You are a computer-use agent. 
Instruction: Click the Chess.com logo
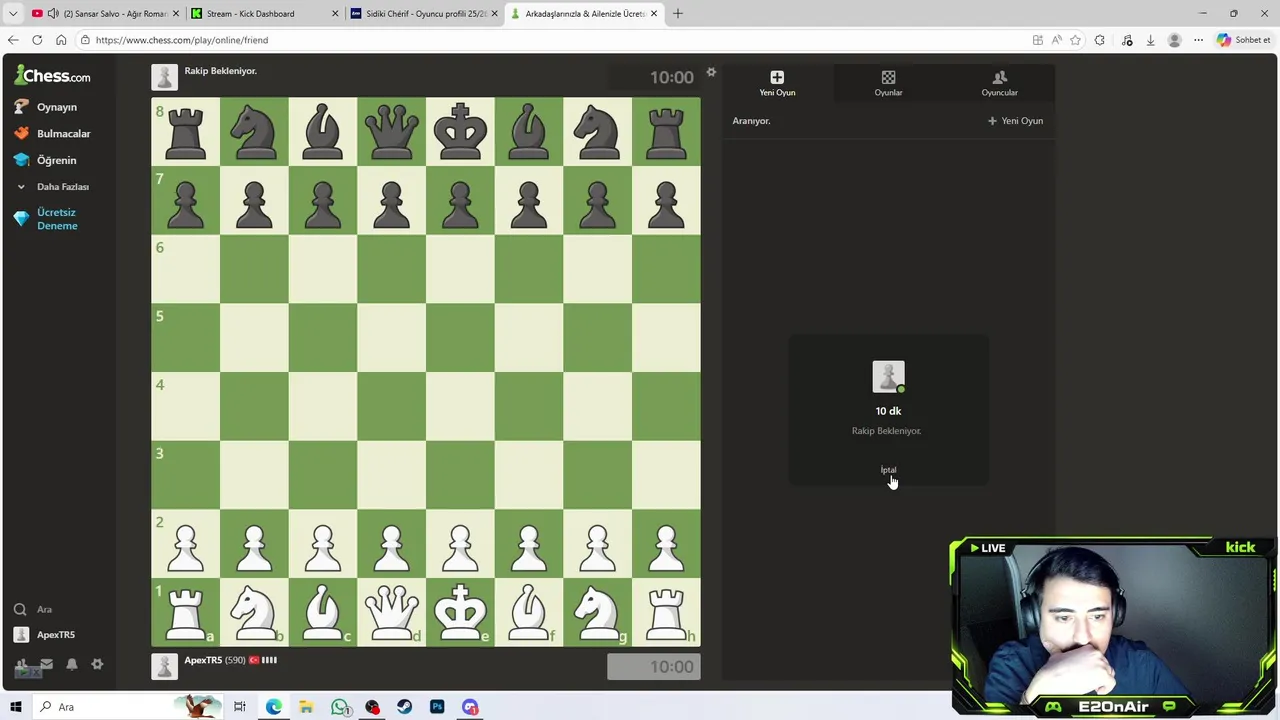point(52,76)
